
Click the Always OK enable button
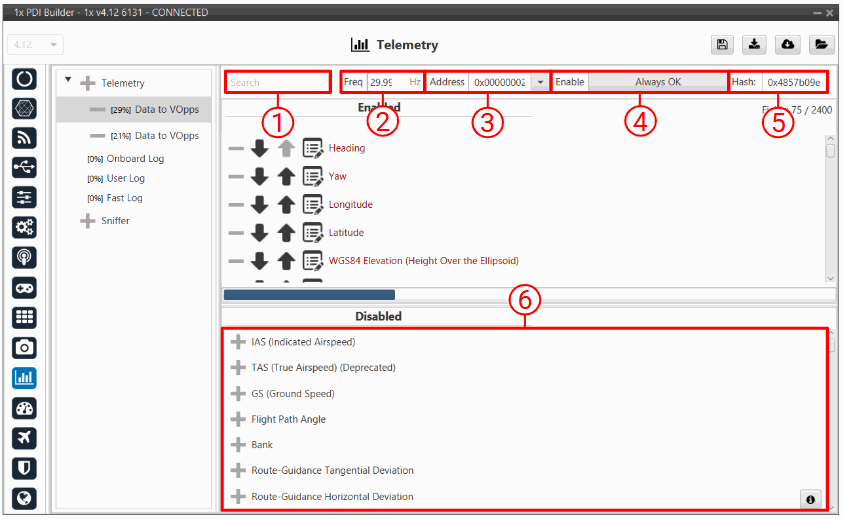coord(658,82)
